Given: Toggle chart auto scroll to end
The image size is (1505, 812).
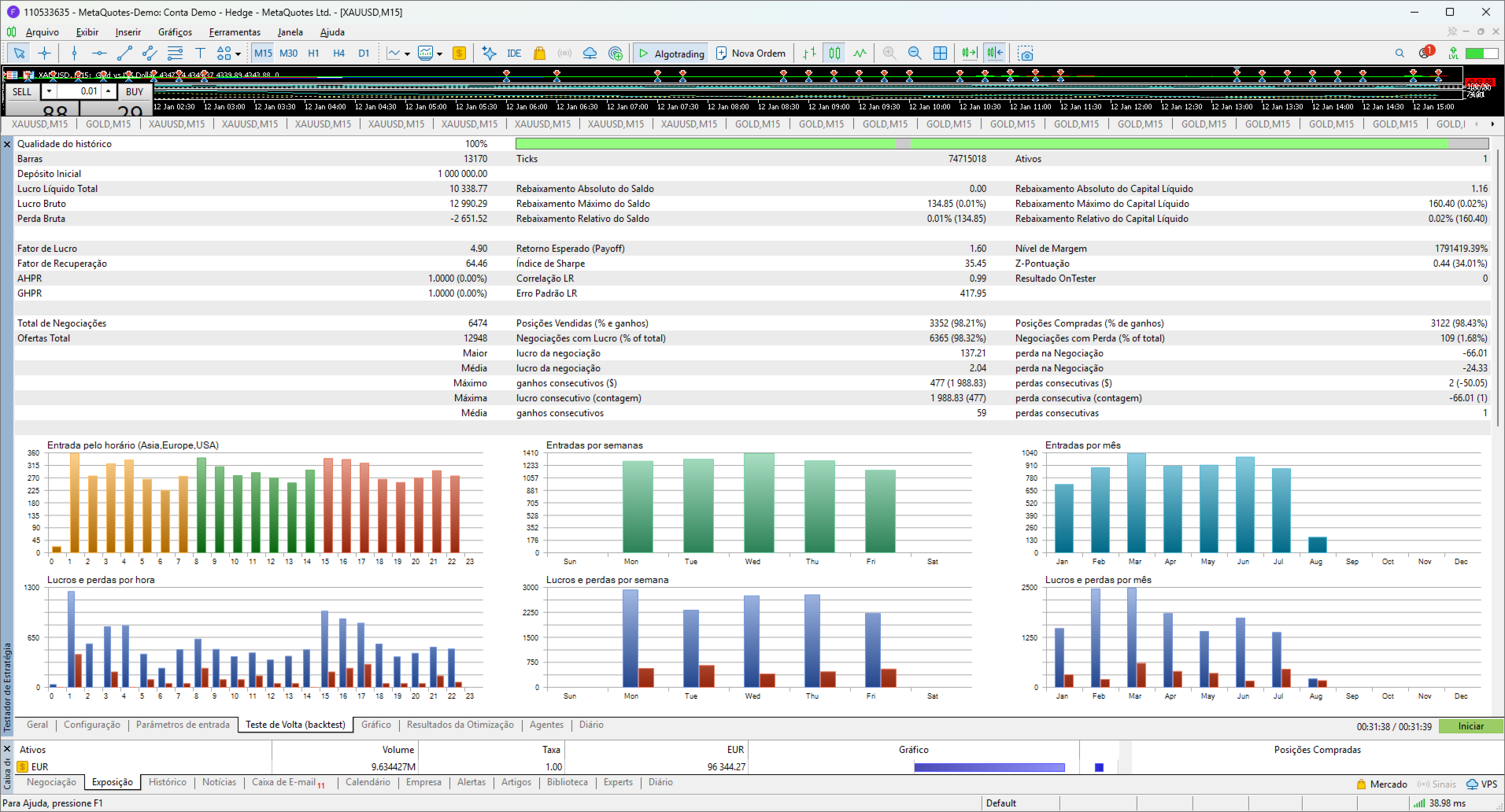Looking at the screenshot, I should click(970, 54).
